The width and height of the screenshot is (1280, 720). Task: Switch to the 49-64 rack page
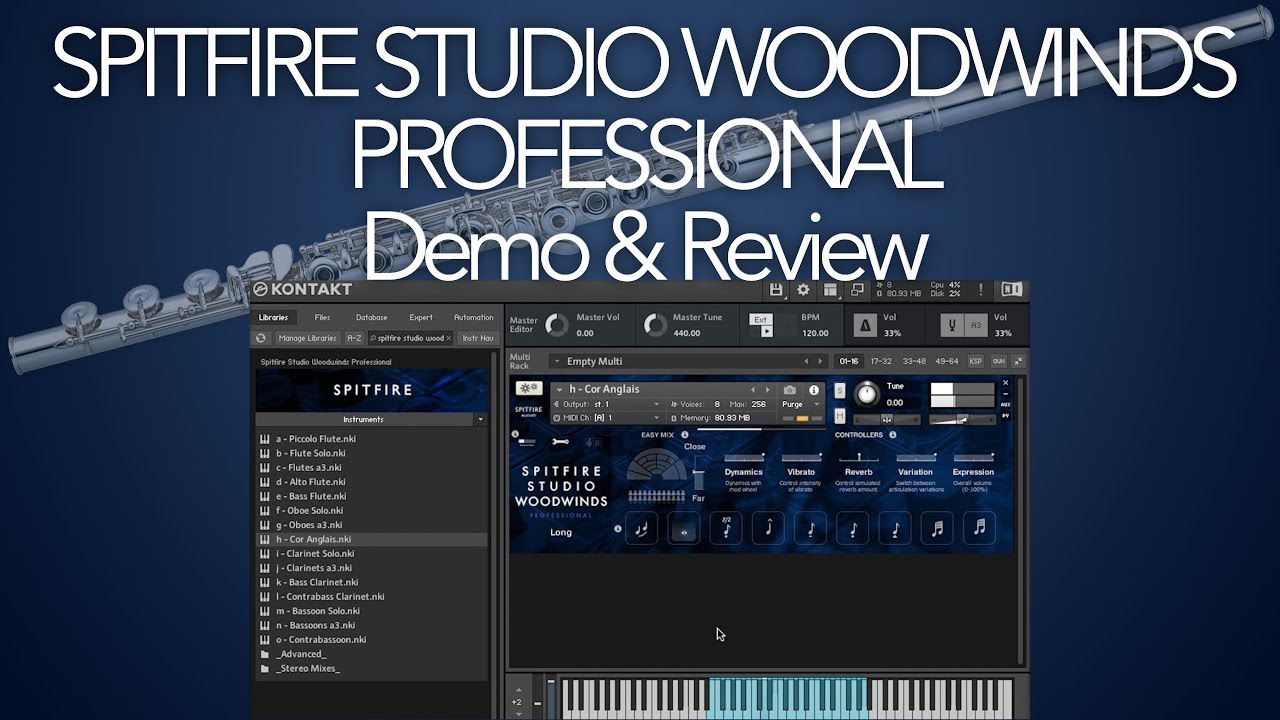pyautogui.click(x=947, y=361)
